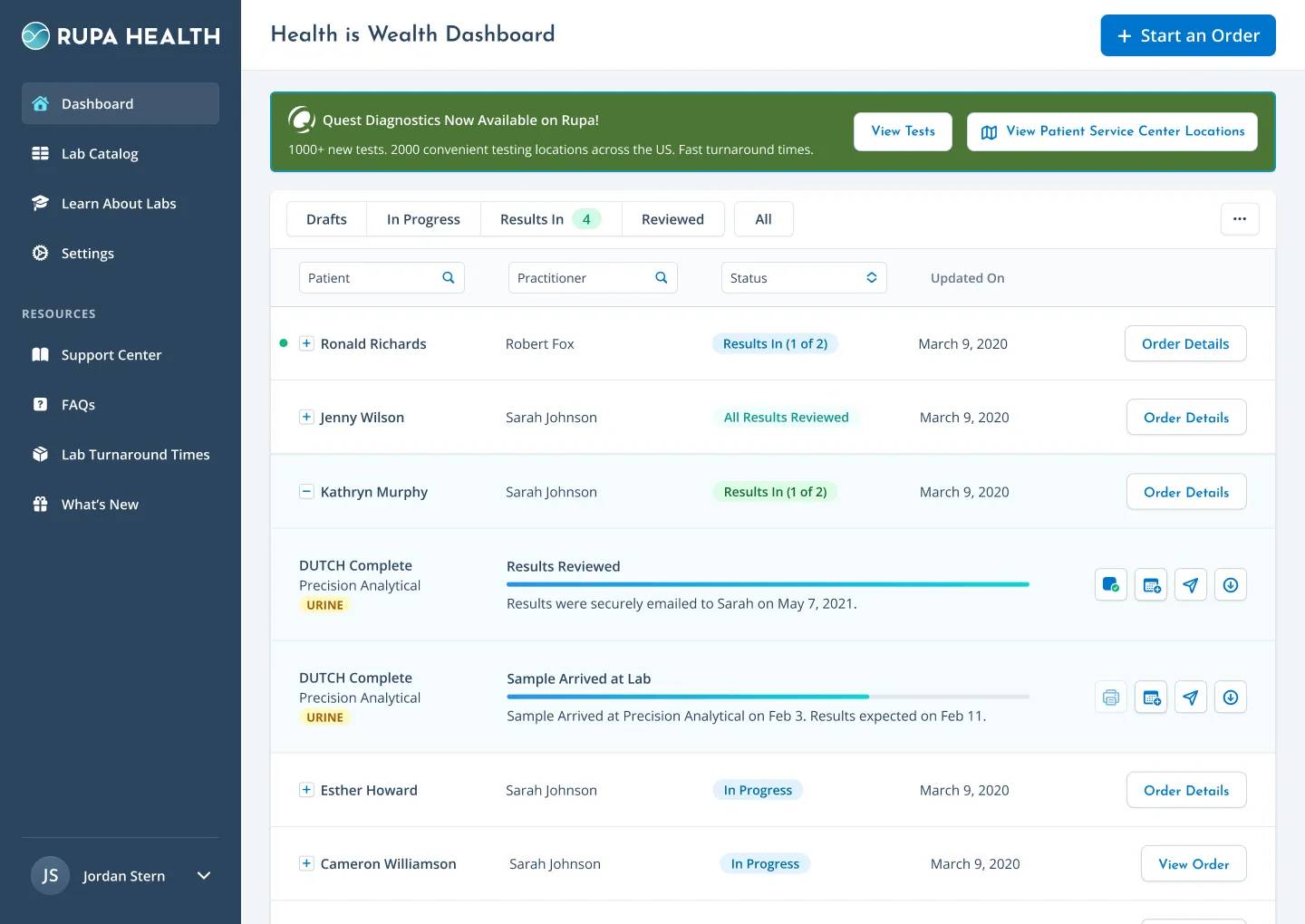Click the Practitioner search field
This screenshot has height=924, width=1305.
pyautogui.click(x=593, y=277)
